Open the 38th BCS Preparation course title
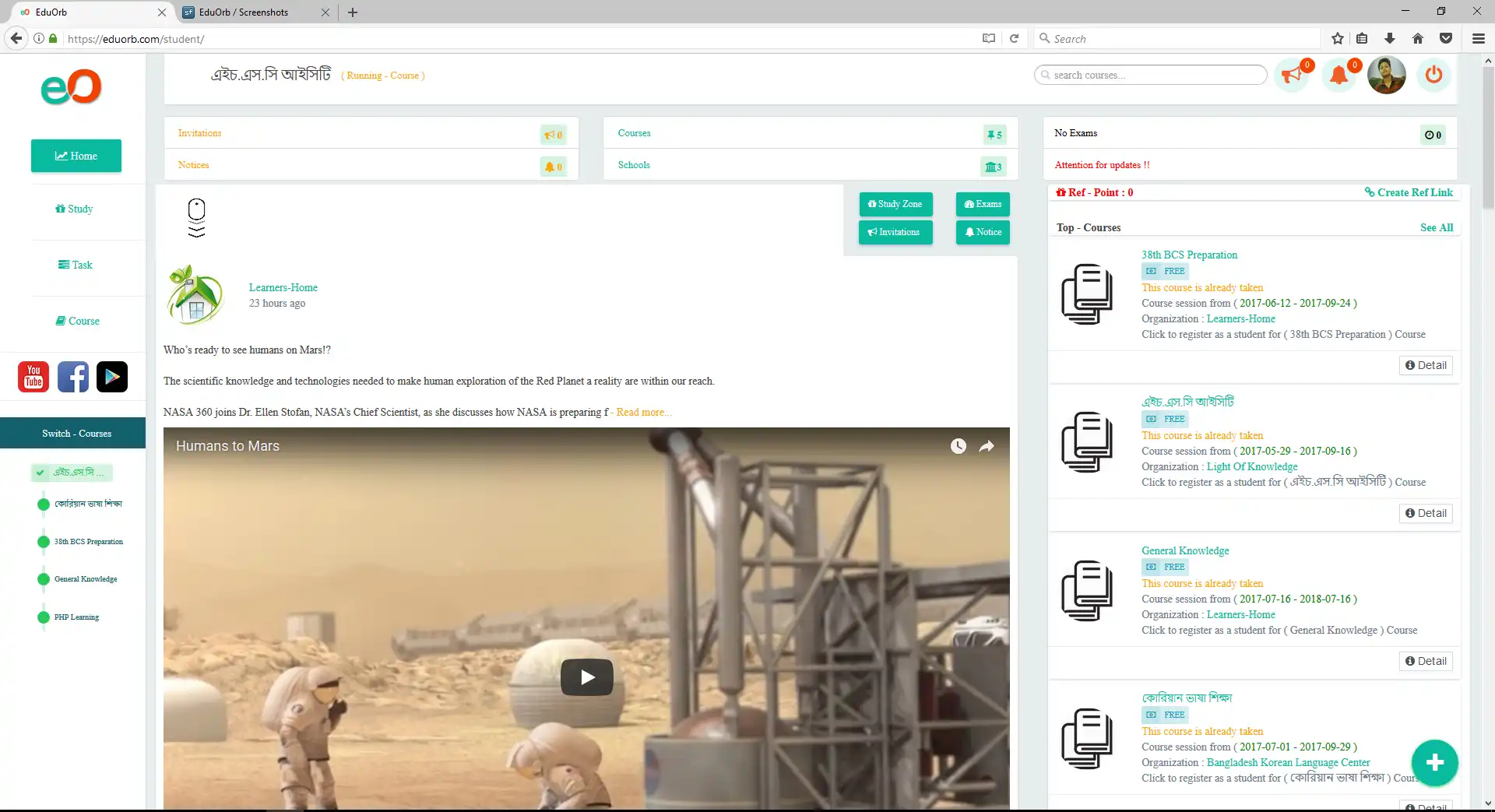Screen dimensions: 1495x812 coord(1189,255)
